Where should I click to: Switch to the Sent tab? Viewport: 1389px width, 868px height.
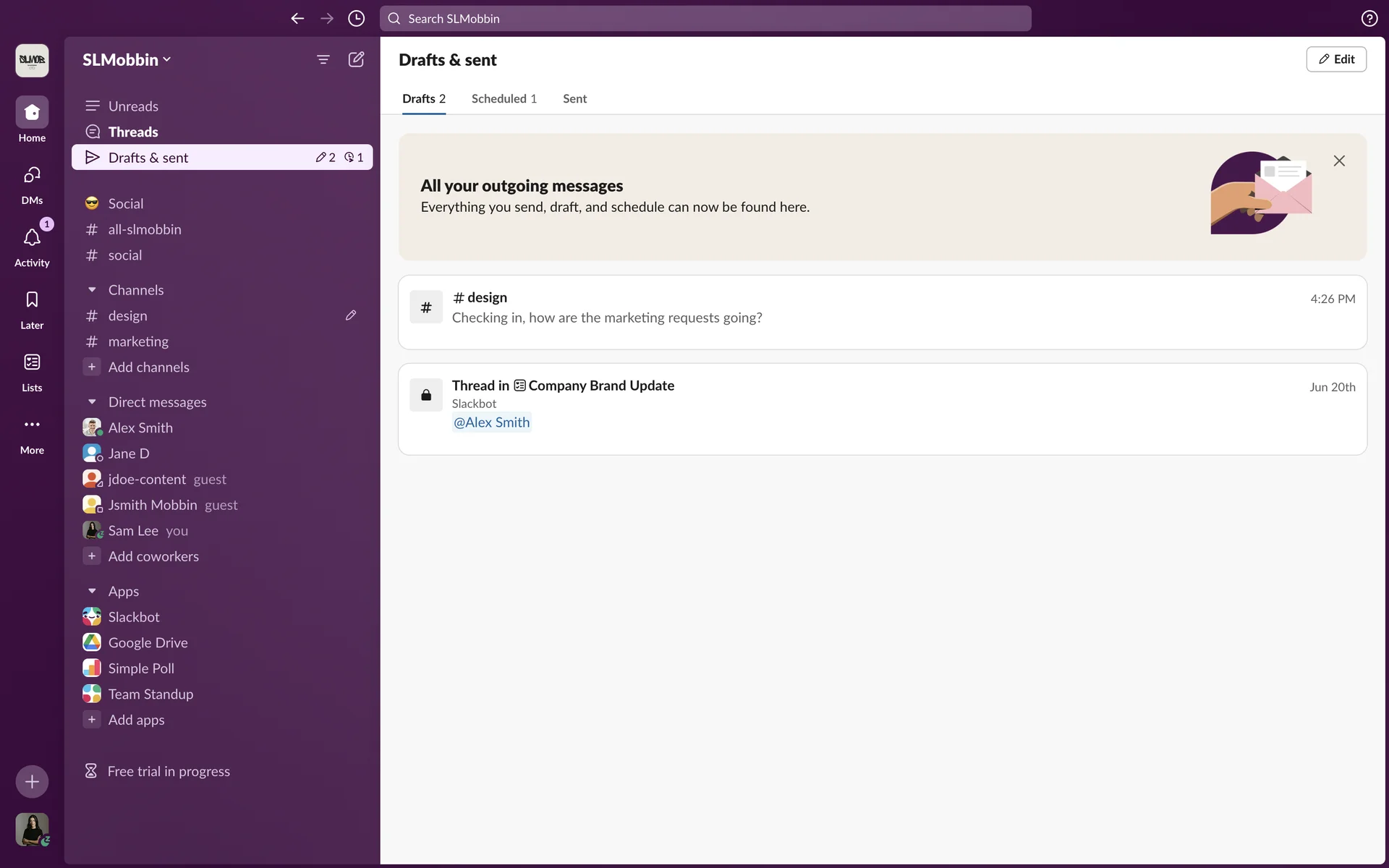pyautogui.click(x=574, y=99)
